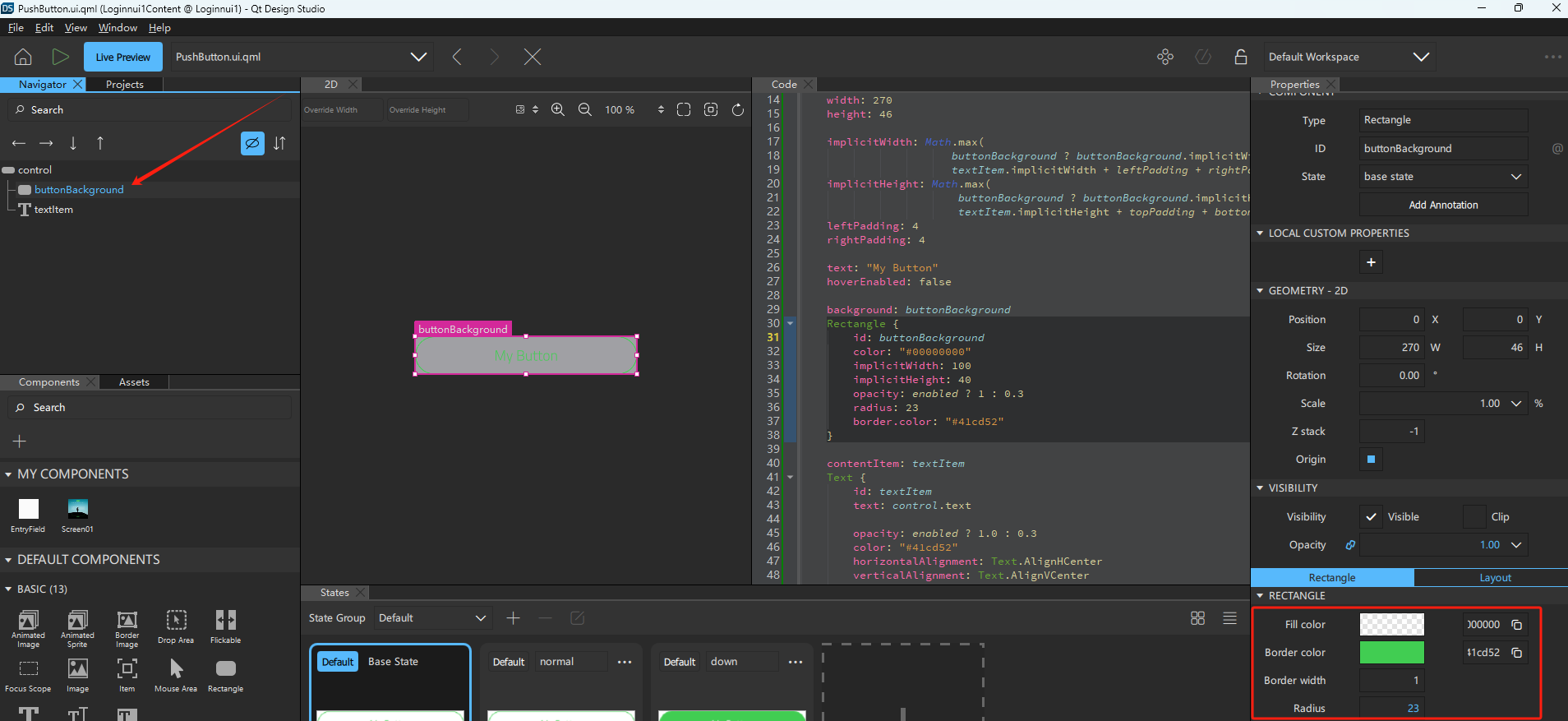This screenshot has width=1568, height=721.
Task: Close the current document with X icon
Action: pyautogui.click(x=533, y=57)
